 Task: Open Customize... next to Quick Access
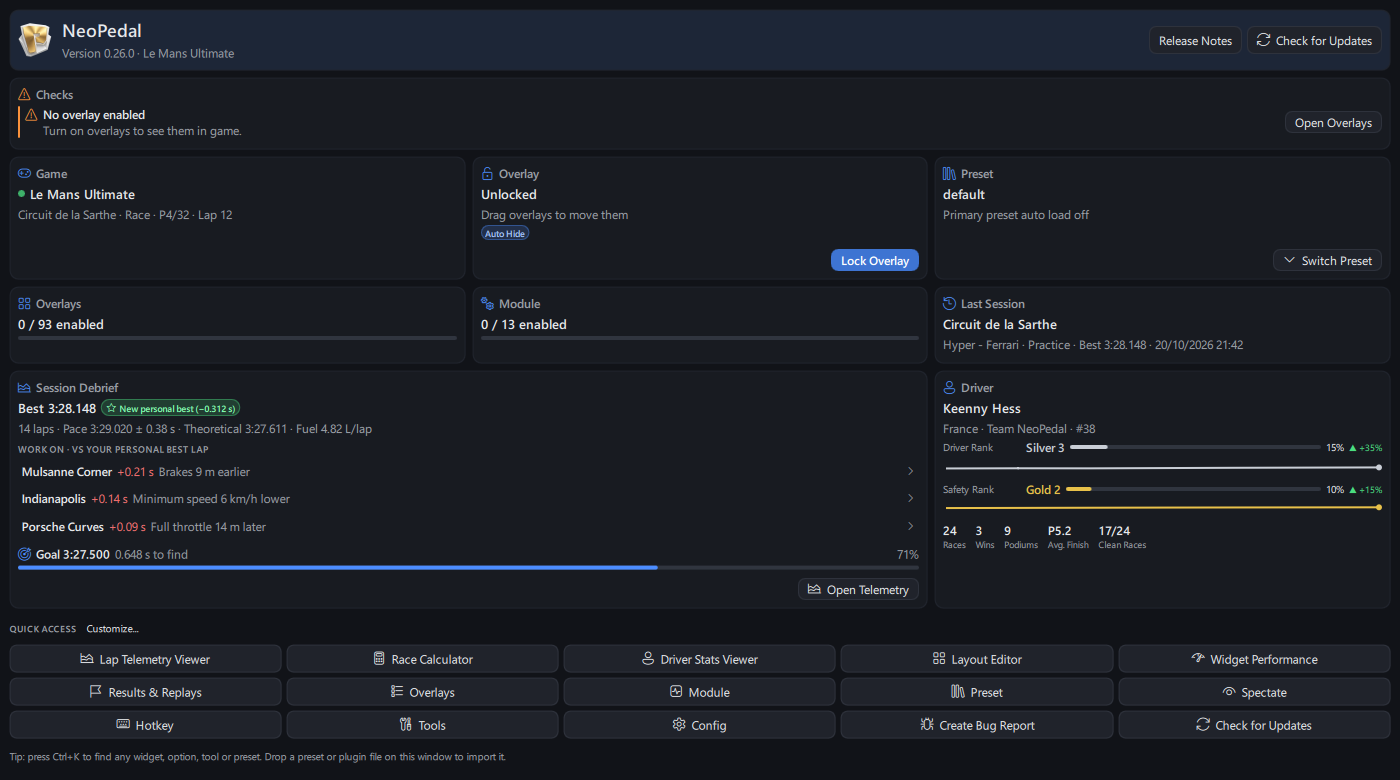click(x=112, y=629)
